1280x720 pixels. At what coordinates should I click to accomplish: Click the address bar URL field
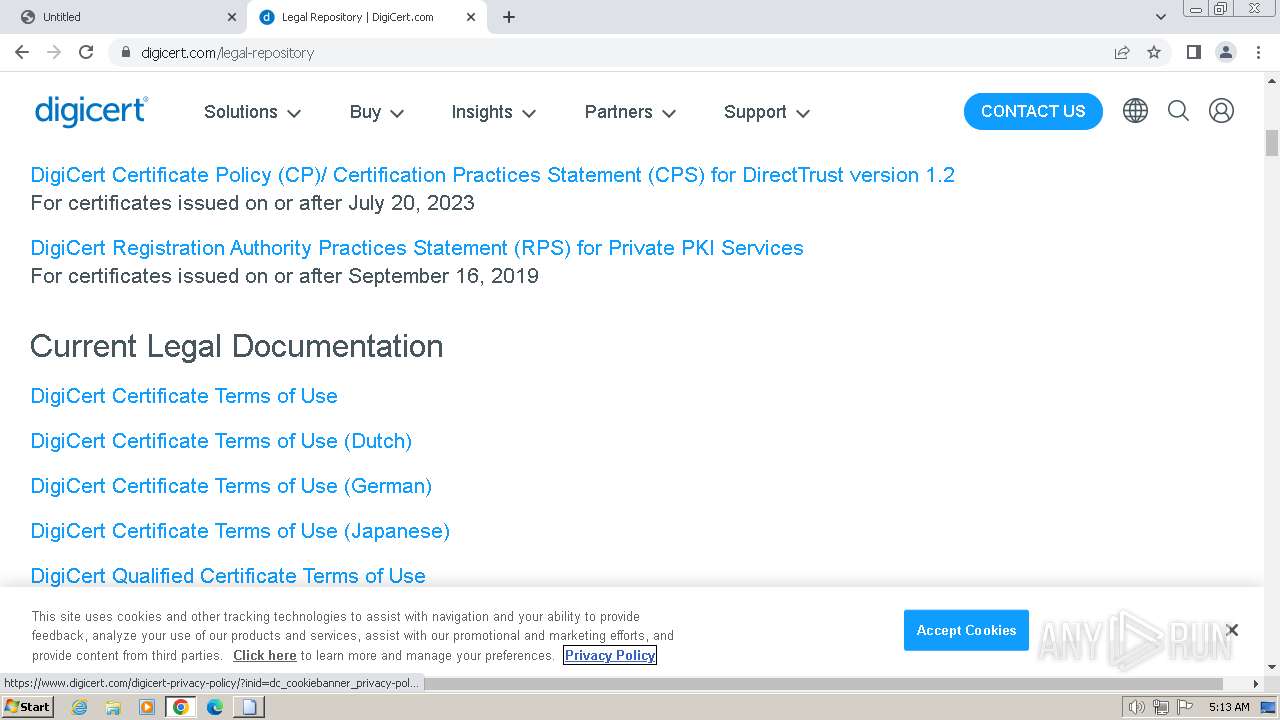tap(610, 52)
